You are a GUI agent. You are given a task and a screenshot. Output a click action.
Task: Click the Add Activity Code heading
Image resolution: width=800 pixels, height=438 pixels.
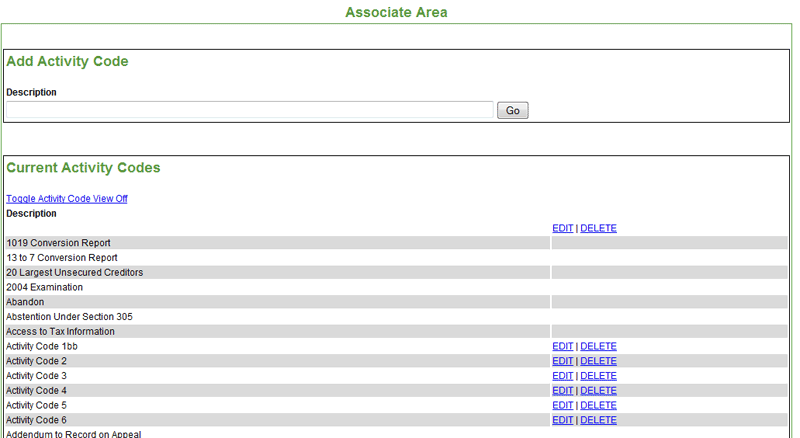(67, 61)
